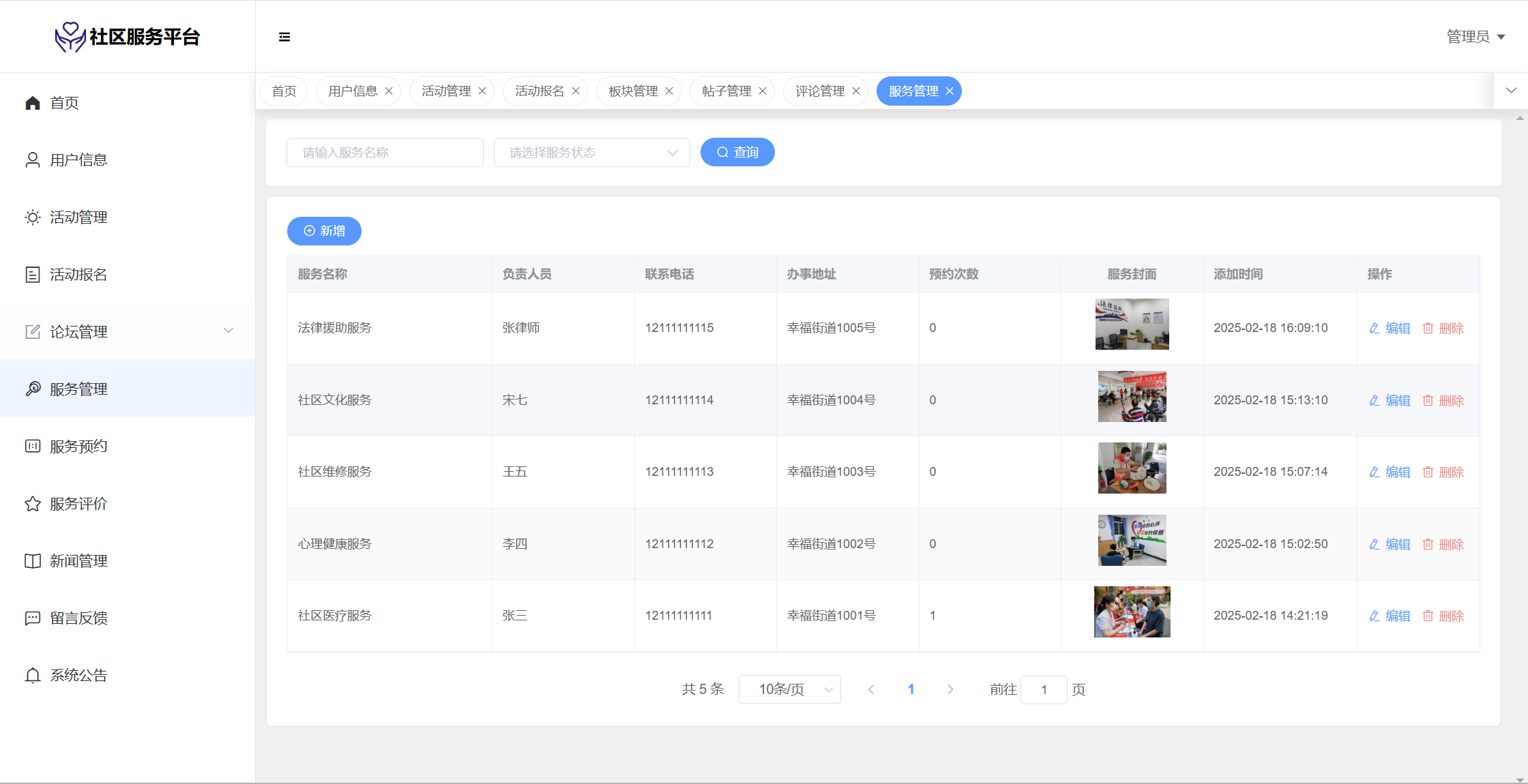This screenshot has width=1528, height=784.
Task: Click the trash delete icon for 社区医疗服务
Action: (1428, 616)
